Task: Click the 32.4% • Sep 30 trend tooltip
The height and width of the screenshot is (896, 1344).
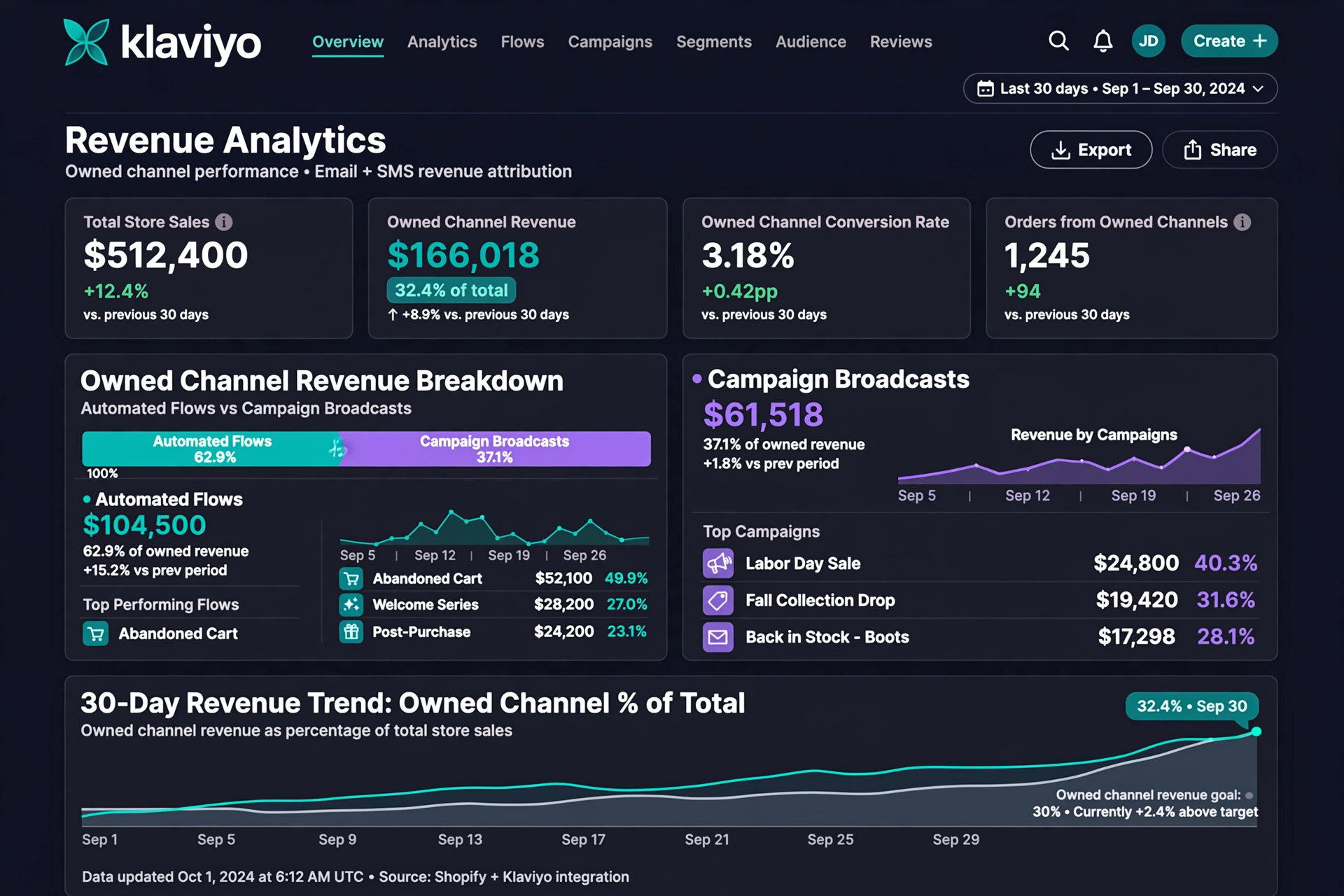Action: (1191, 706)
